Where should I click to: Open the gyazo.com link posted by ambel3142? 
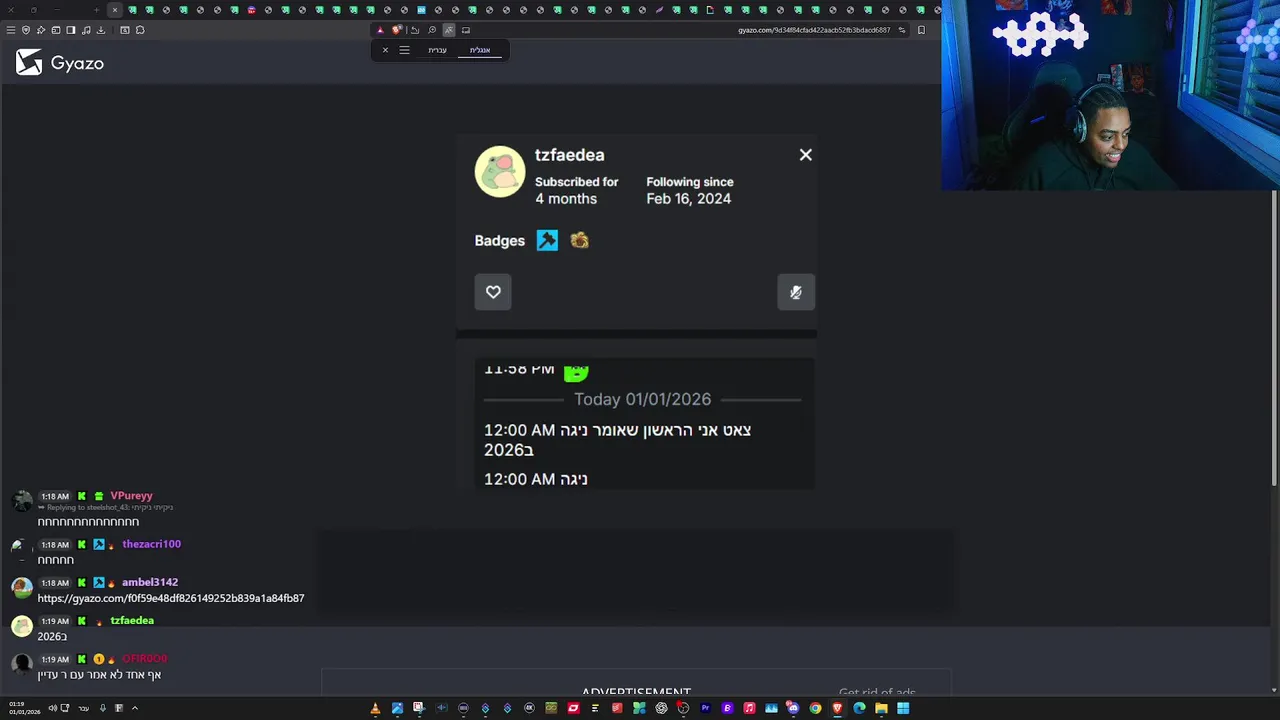click(x=171, y=598)
